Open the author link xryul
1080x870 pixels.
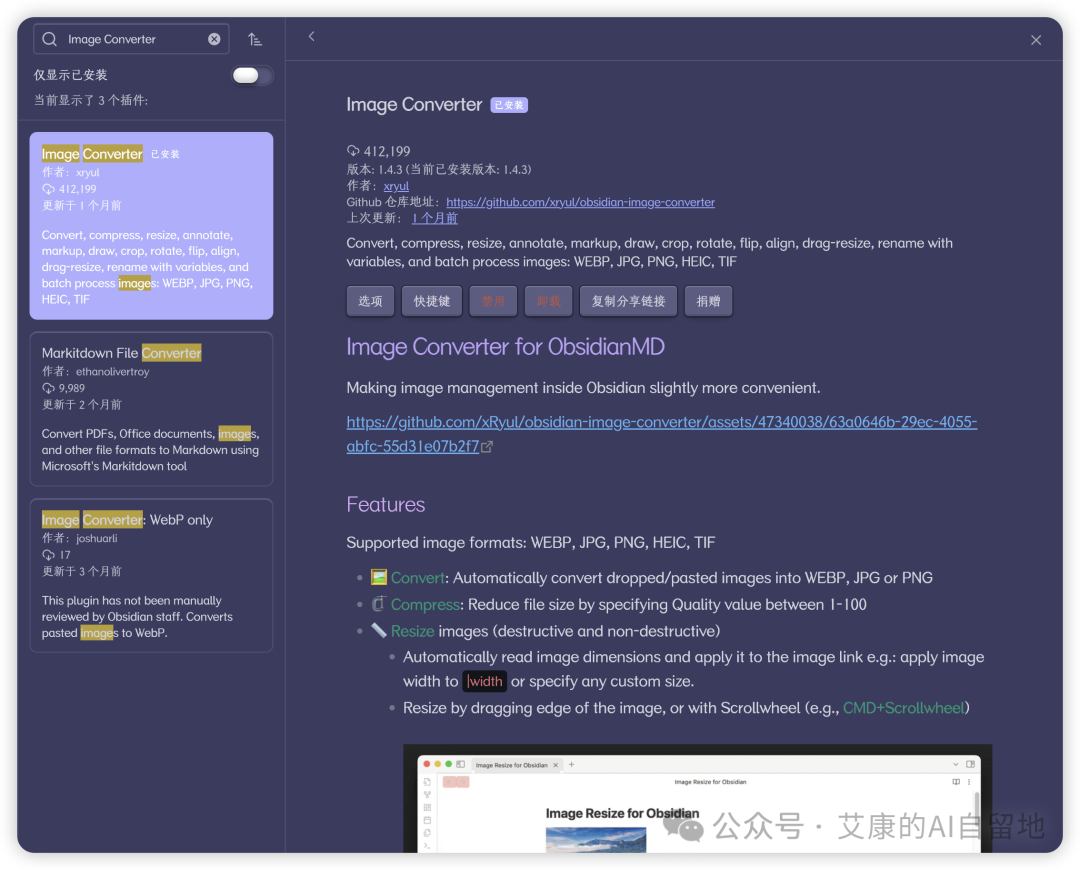pyautogui.click(x=396, y=186)
